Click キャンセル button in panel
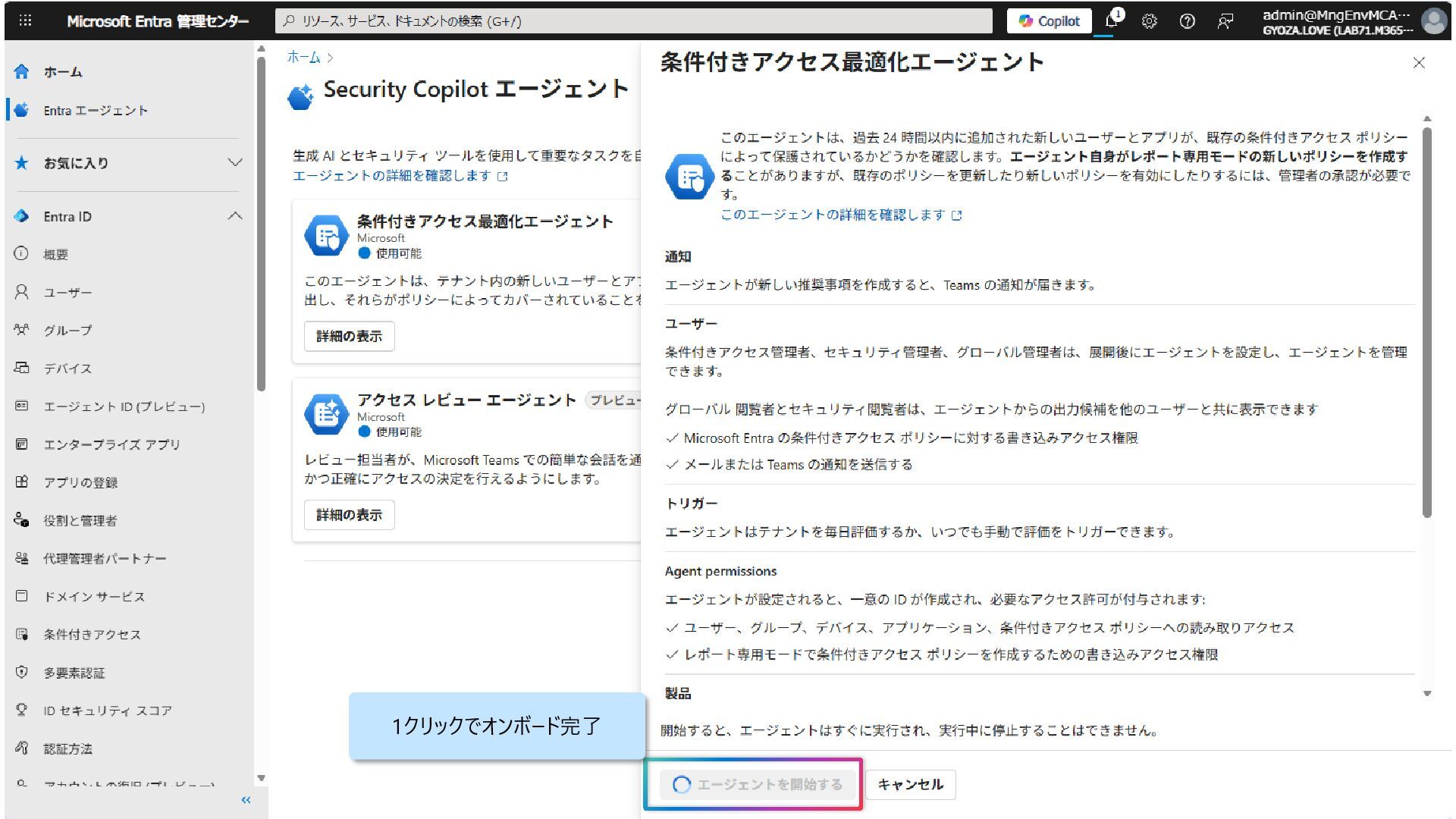1456x819 pixels. 910,784
